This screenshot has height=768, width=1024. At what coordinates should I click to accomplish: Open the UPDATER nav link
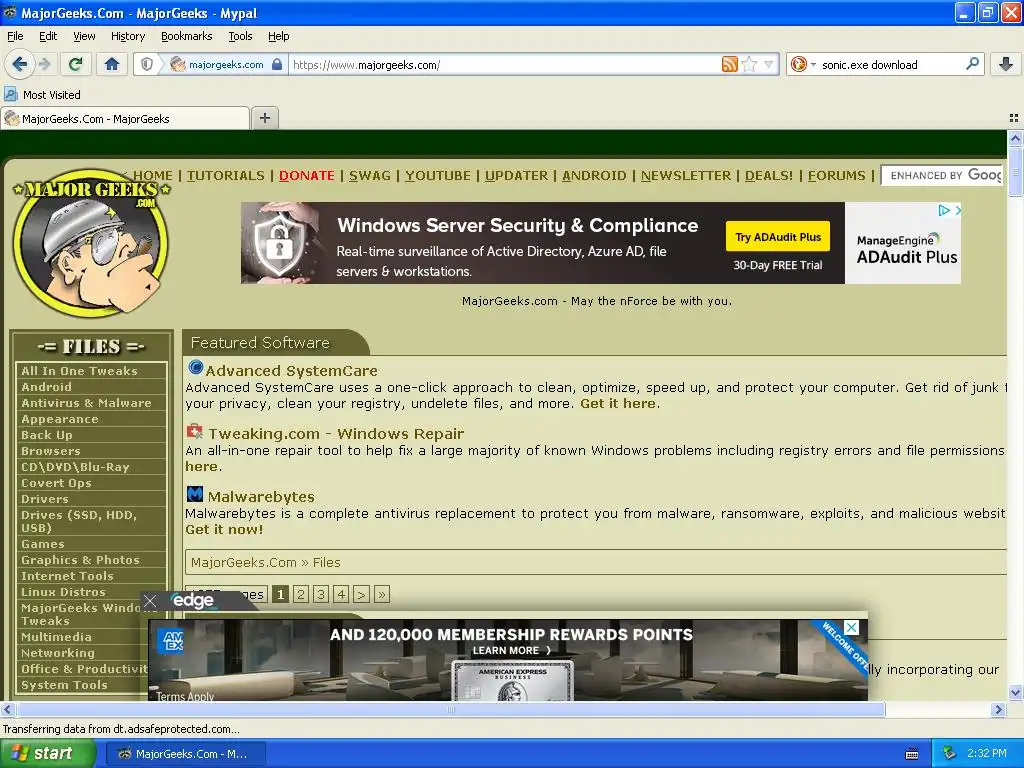[516, 175]
